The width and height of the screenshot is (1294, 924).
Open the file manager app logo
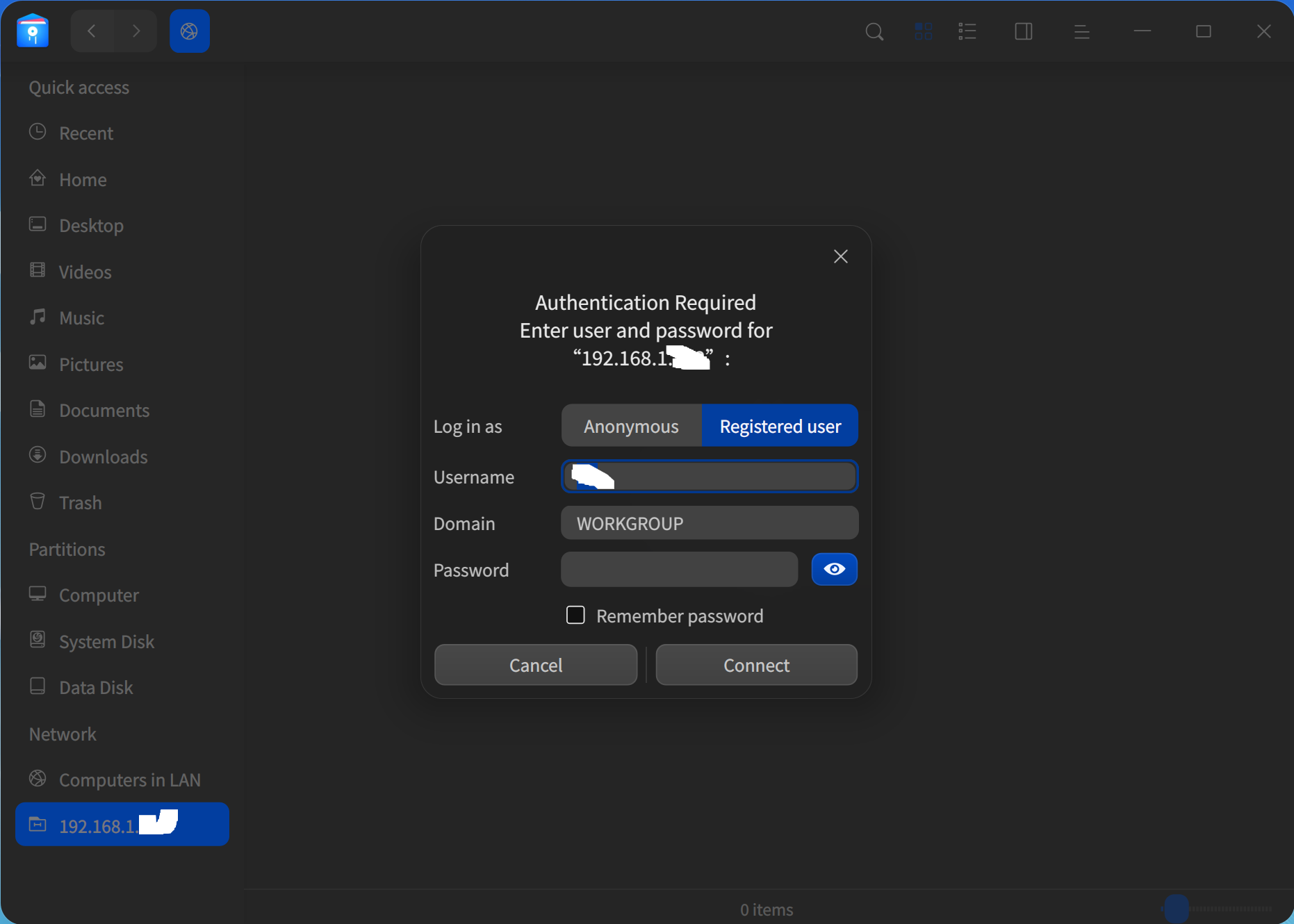point(33,31)
